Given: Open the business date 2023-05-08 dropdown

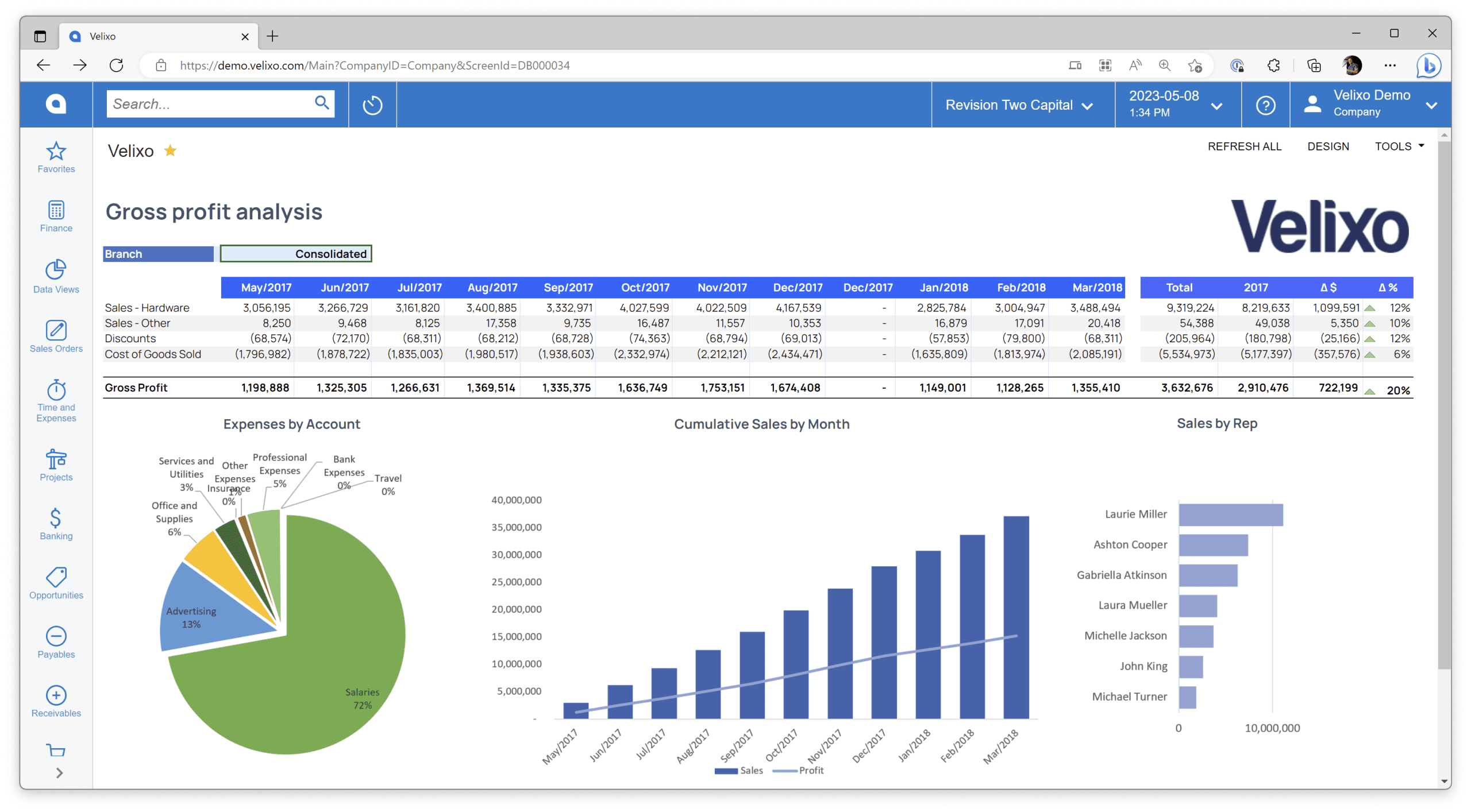Looking at the screenshot, I should [x=1176, y=105].
